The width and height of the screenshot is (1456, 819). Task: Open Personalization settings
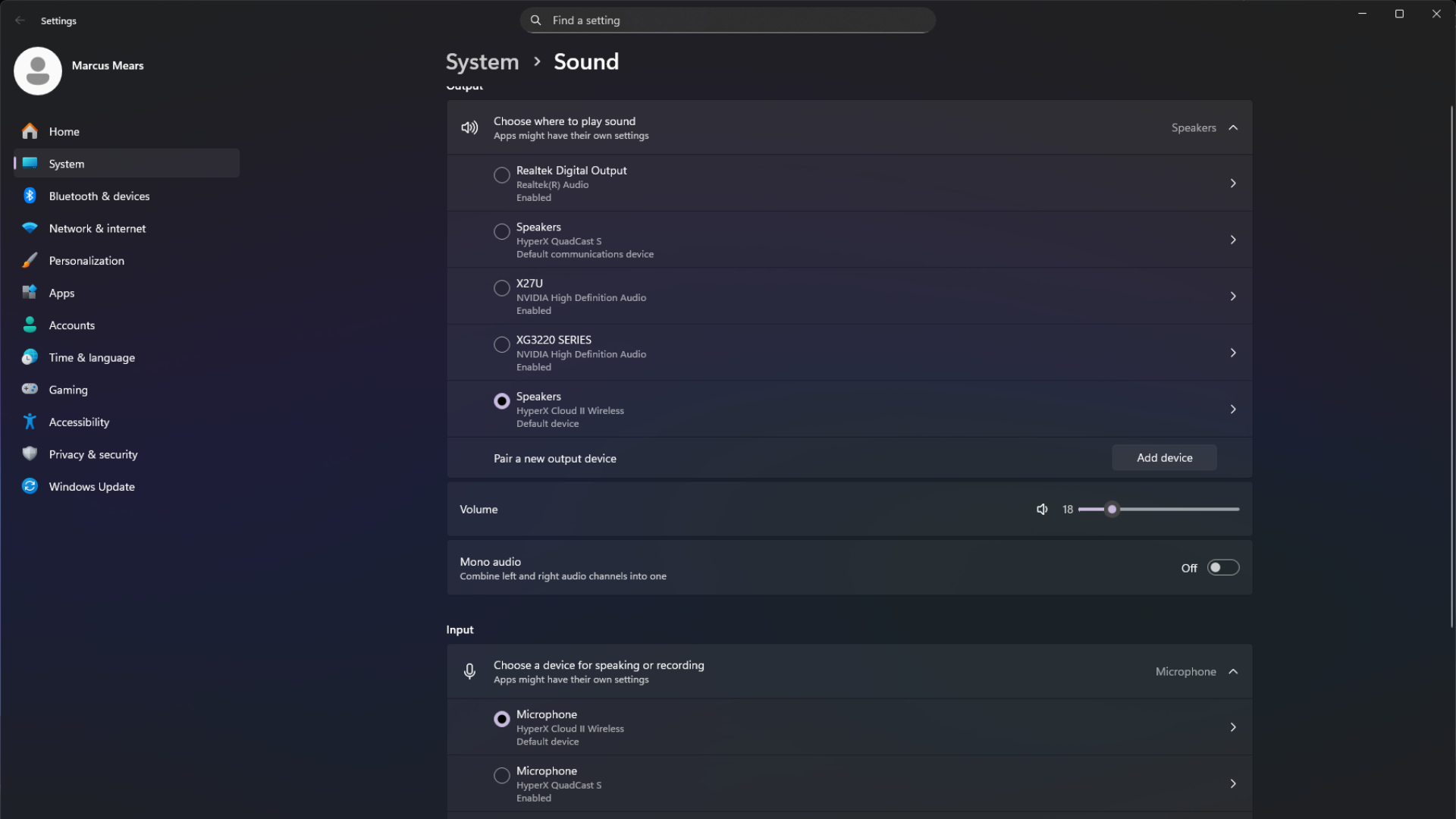point(86,260)
